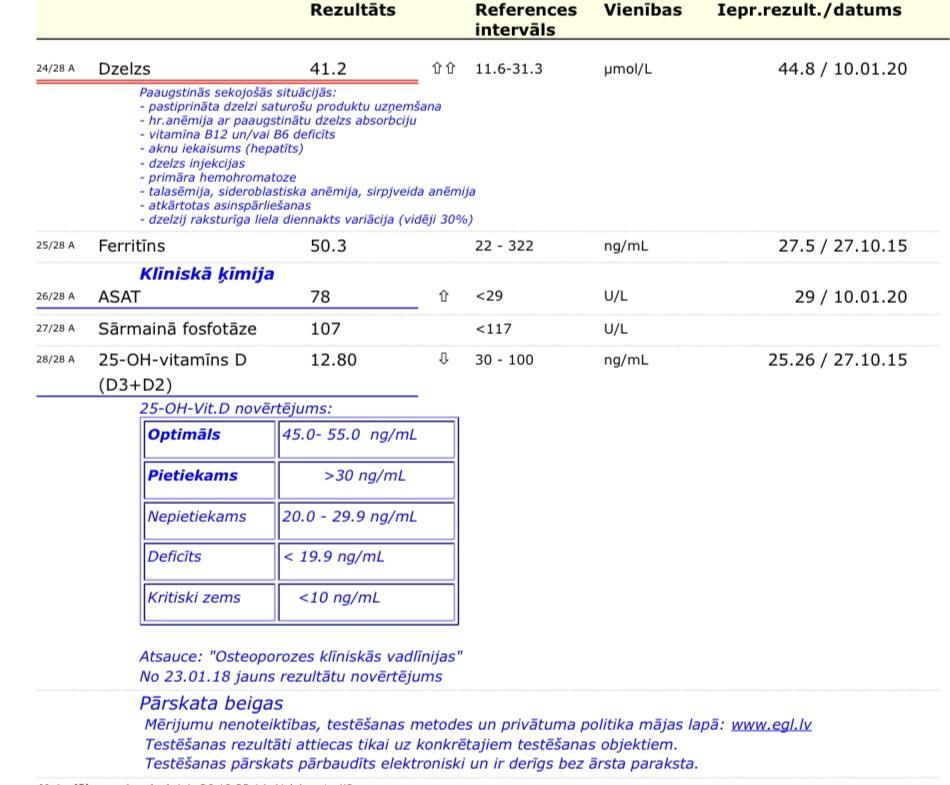Click the < 19.9 ng/mL cell
The width and height of the screenshot is (950, 785).
pos(366,561)
